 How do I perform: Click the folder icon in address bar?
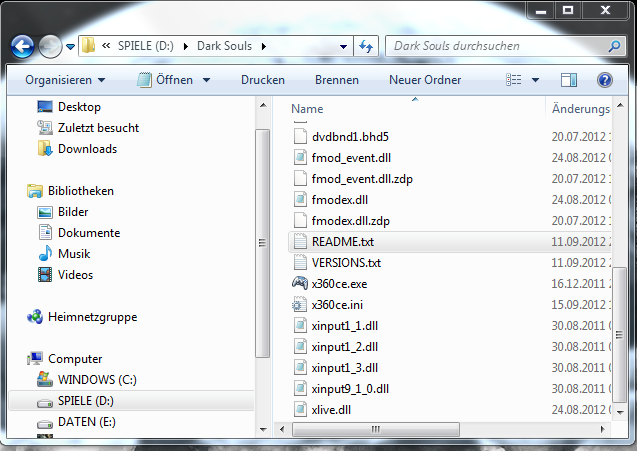[x=88, y=46]
